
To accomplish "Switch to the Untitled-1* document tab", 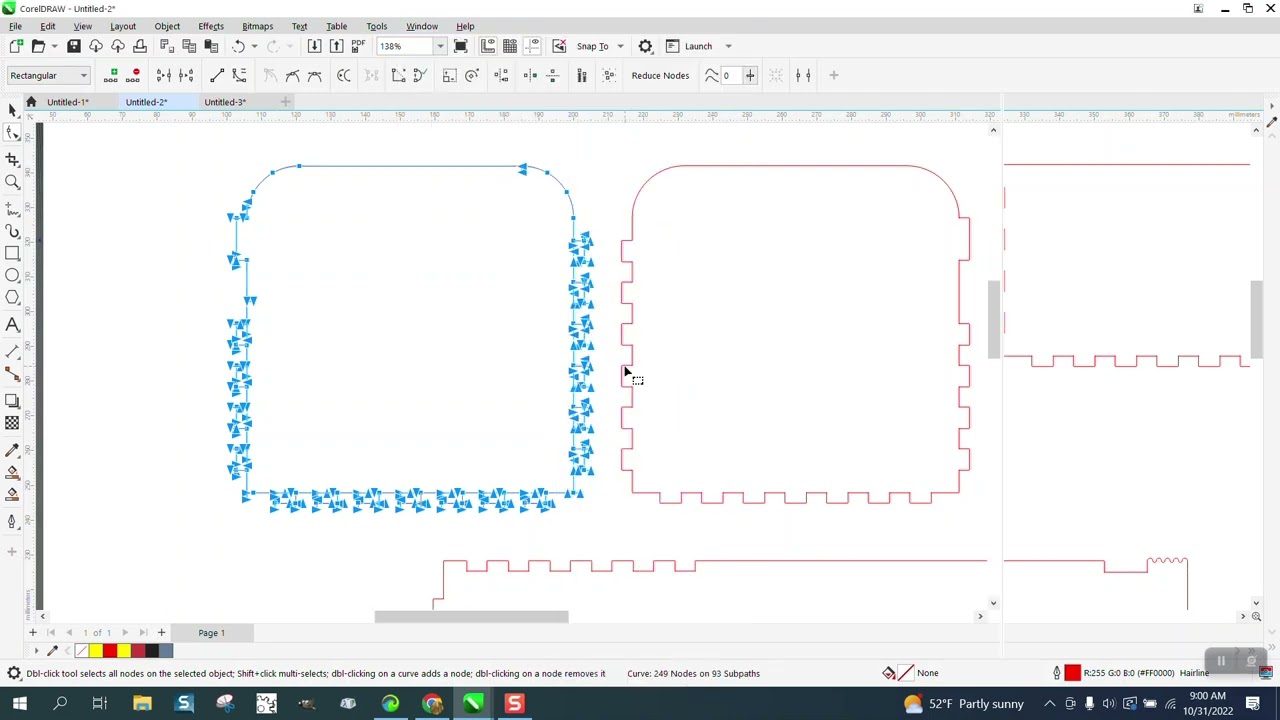I will point(68,102).
